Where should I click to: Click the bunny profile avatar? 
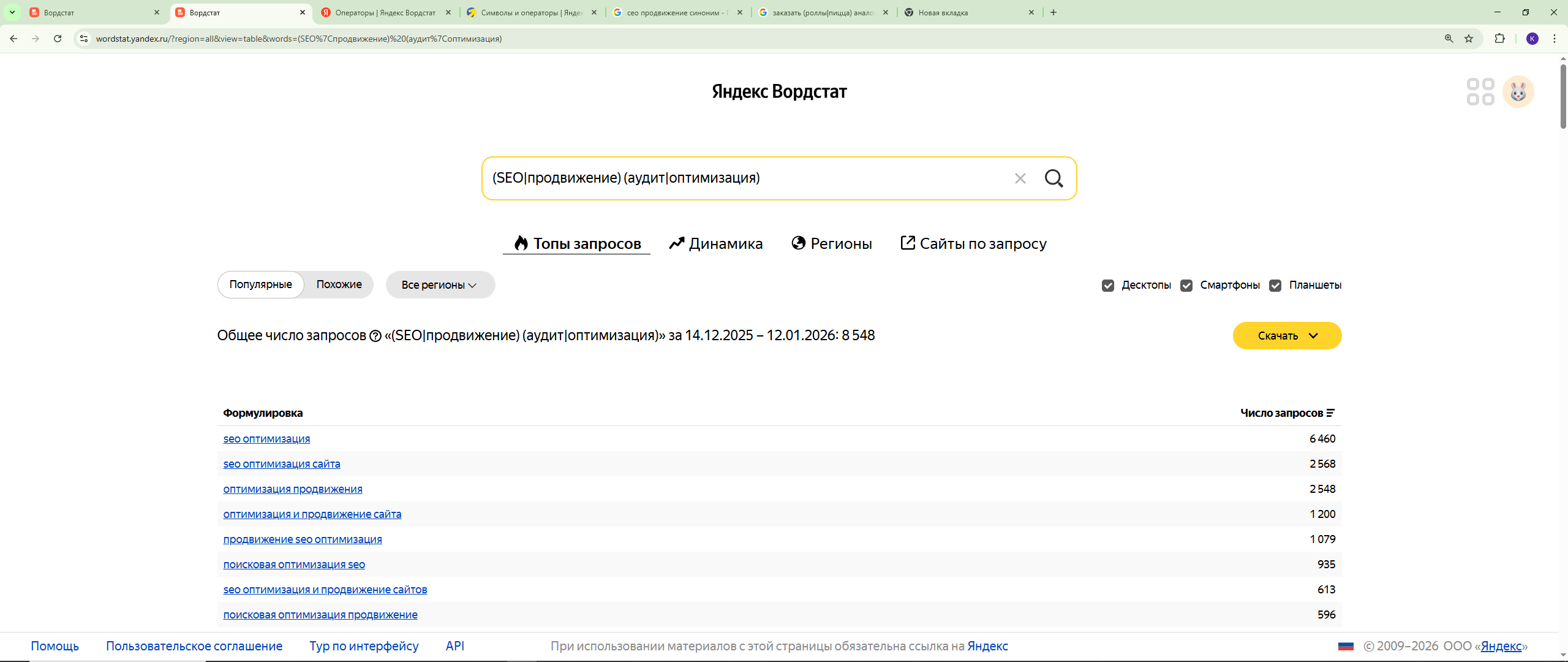tap(1518, 92)
